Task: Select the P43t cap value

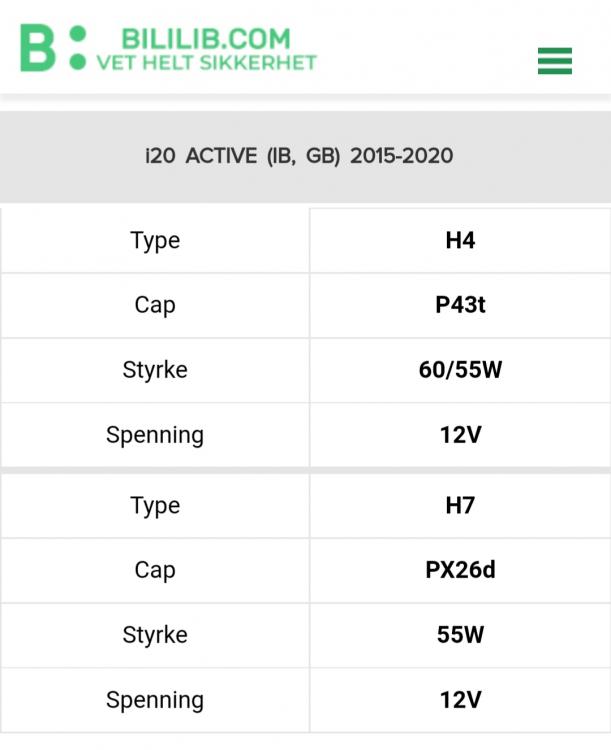Action: pyautogui.click(x=460, y=305)
